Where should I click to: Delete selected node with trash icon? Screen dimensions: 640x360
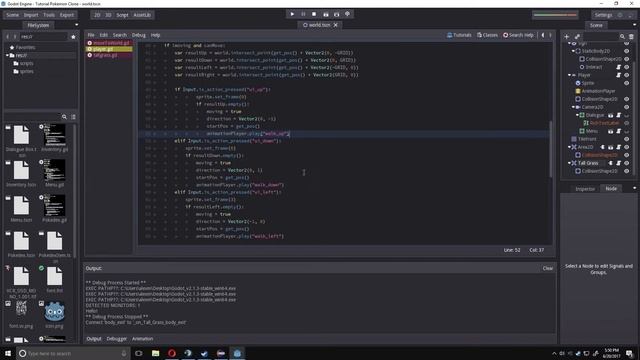631,36
